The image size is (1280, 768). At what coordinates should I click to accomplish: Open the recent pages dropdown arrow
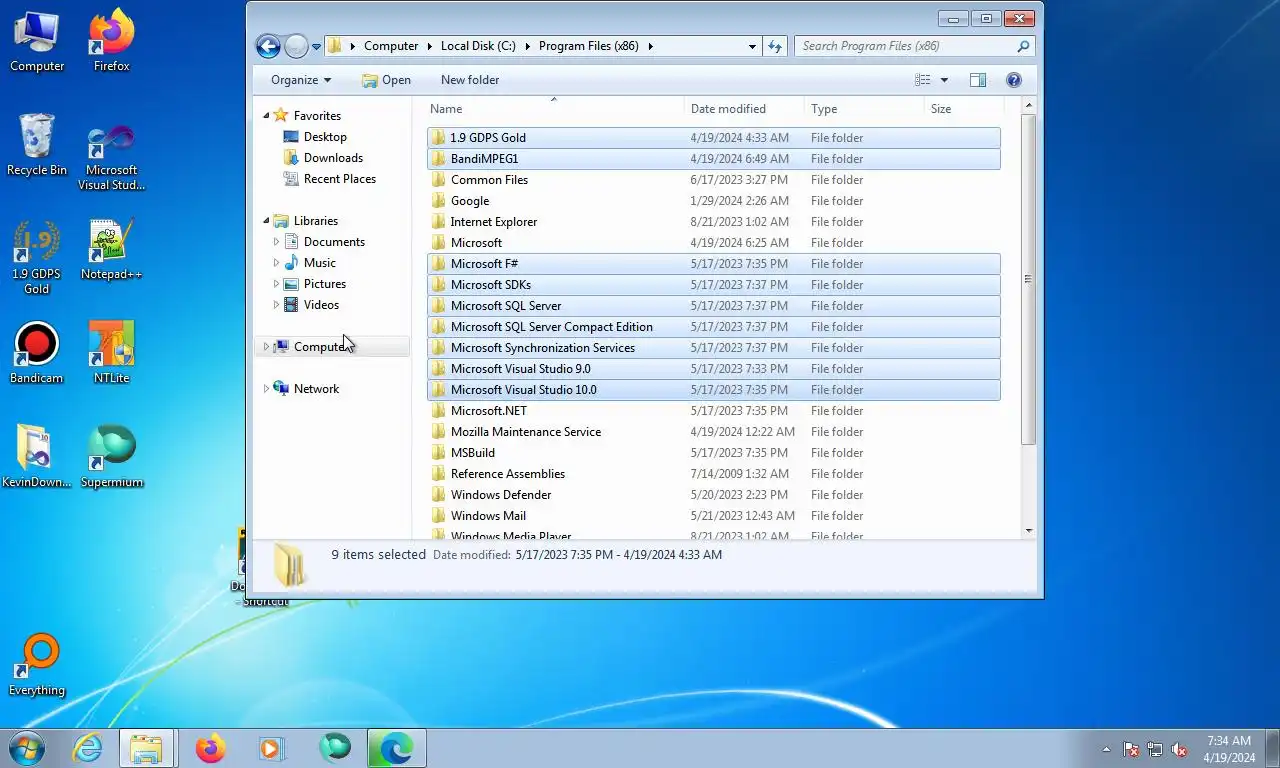point(316,46)
